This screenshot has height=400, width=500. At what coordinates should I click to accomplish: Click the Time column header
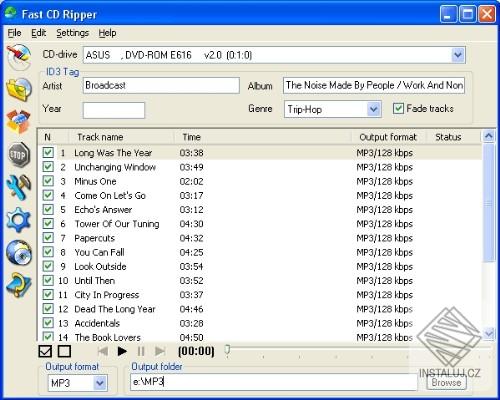point(263,137)
